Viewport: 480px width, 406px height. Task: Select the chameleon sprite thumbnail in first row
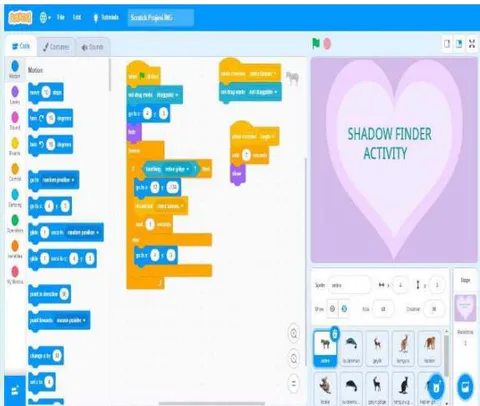click(x=351, y=348)
